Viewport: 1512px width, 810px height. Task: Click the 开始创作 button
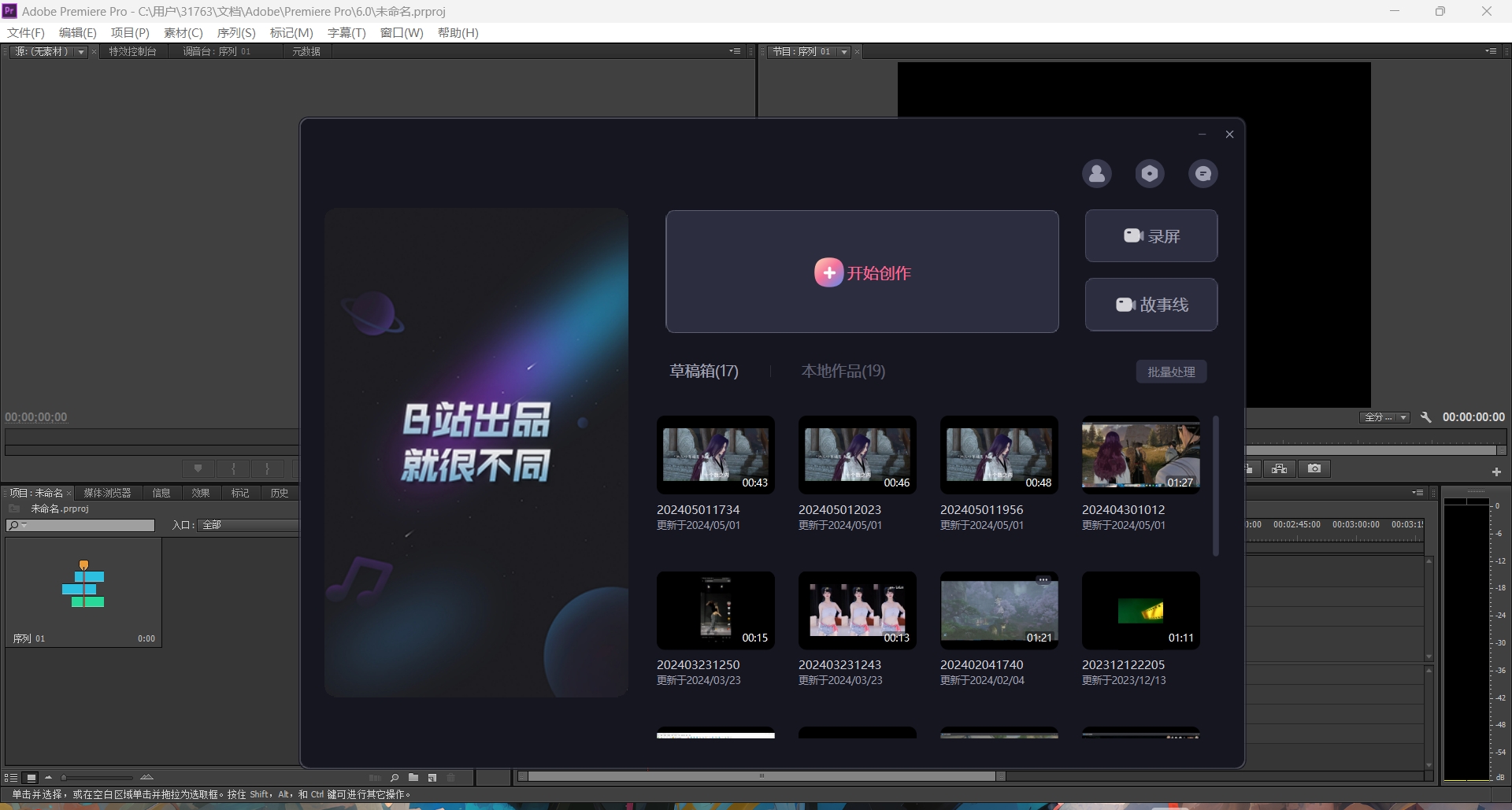tap(862, 272)
